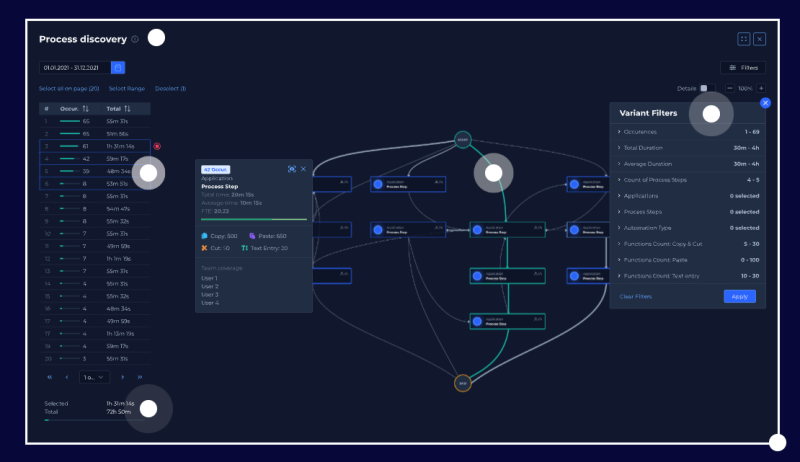Viewport: 800px width, 462px height.
Task: Enter fullscreen mode for process map
Action: pyautogui.click(x=744, y=39)
